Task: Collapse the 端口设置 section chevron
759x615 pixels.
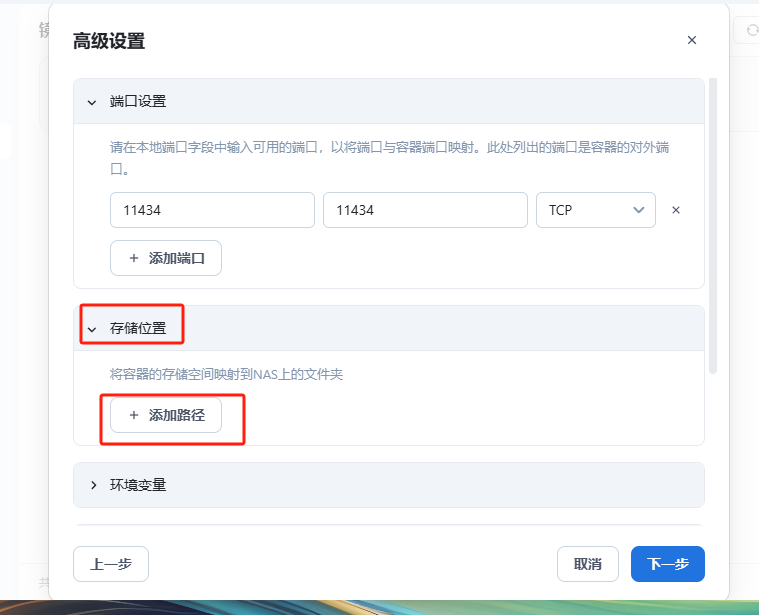Action: click(x=91, y=103)
